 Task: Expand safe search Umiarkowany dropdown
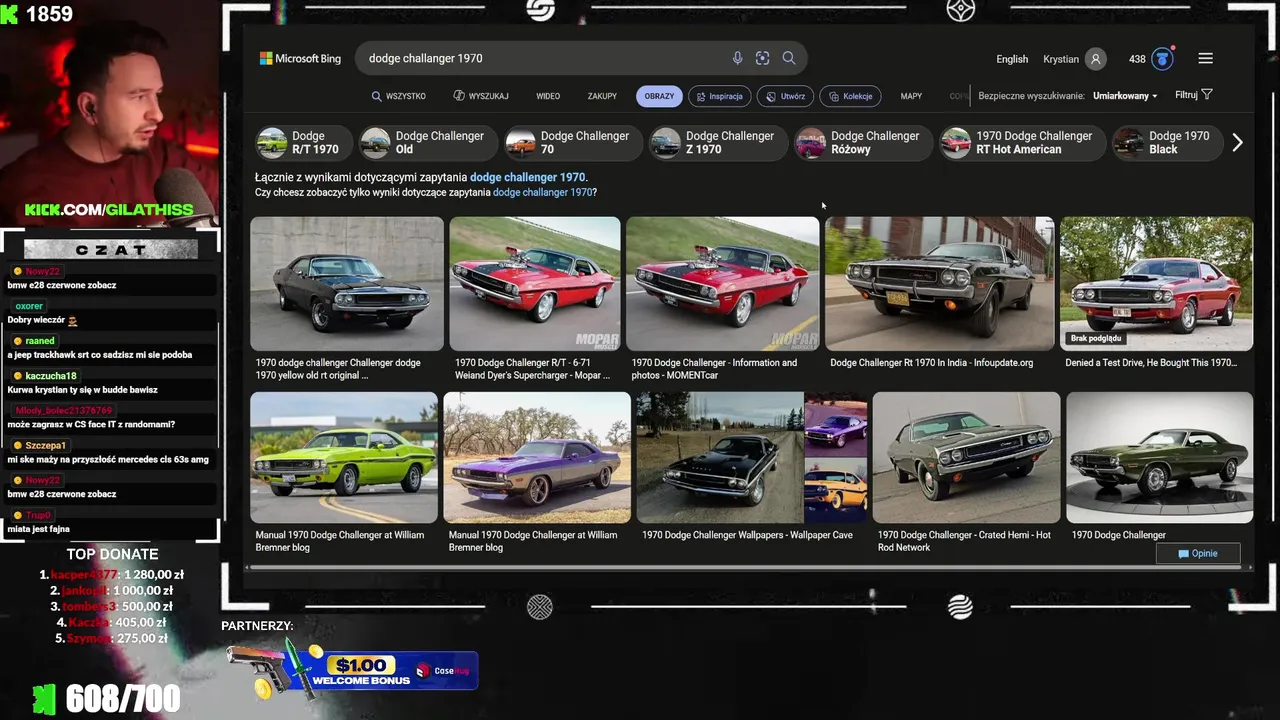pos(1125,96)
